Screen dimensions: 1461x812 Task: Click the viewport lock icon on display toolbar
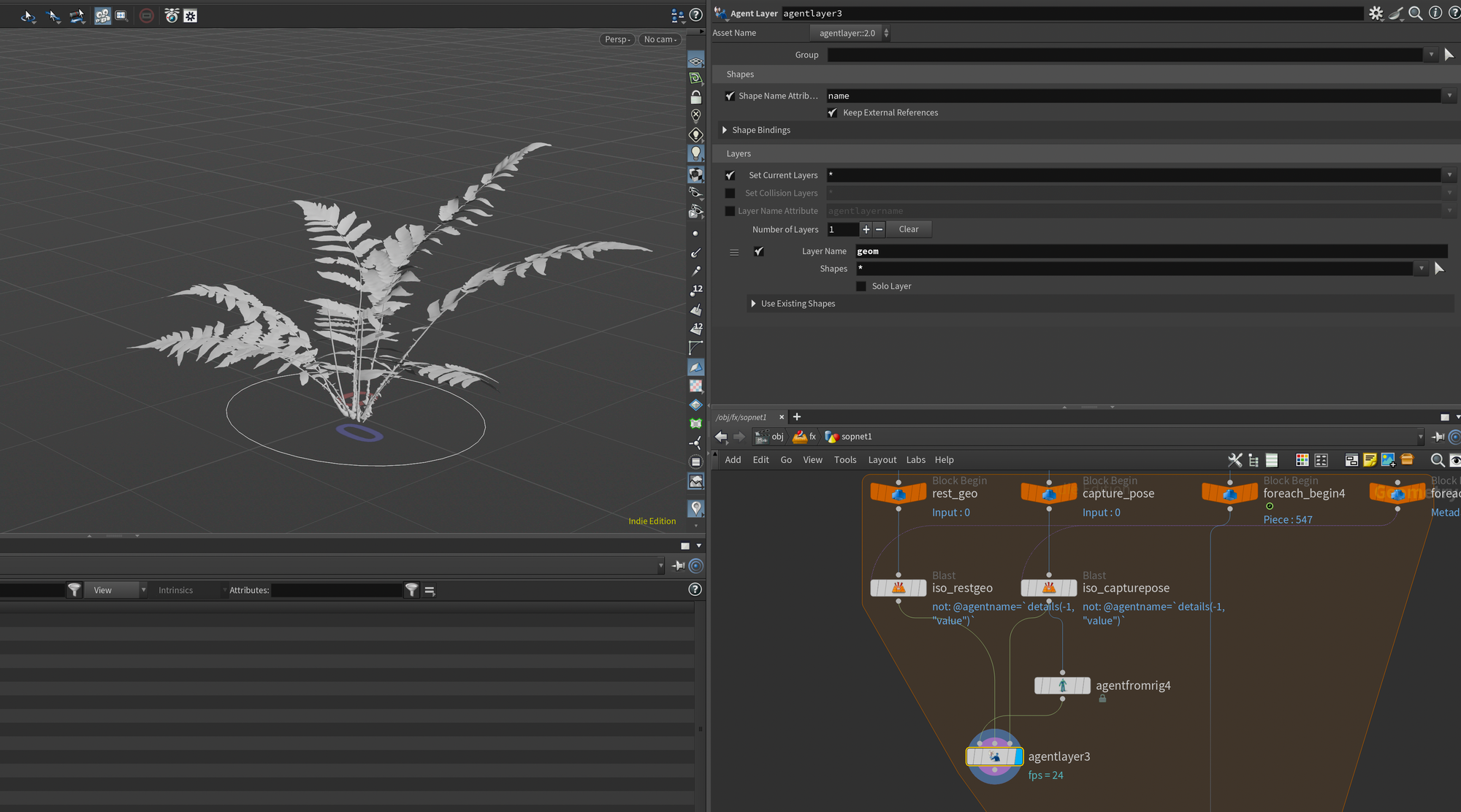[696, 97]
